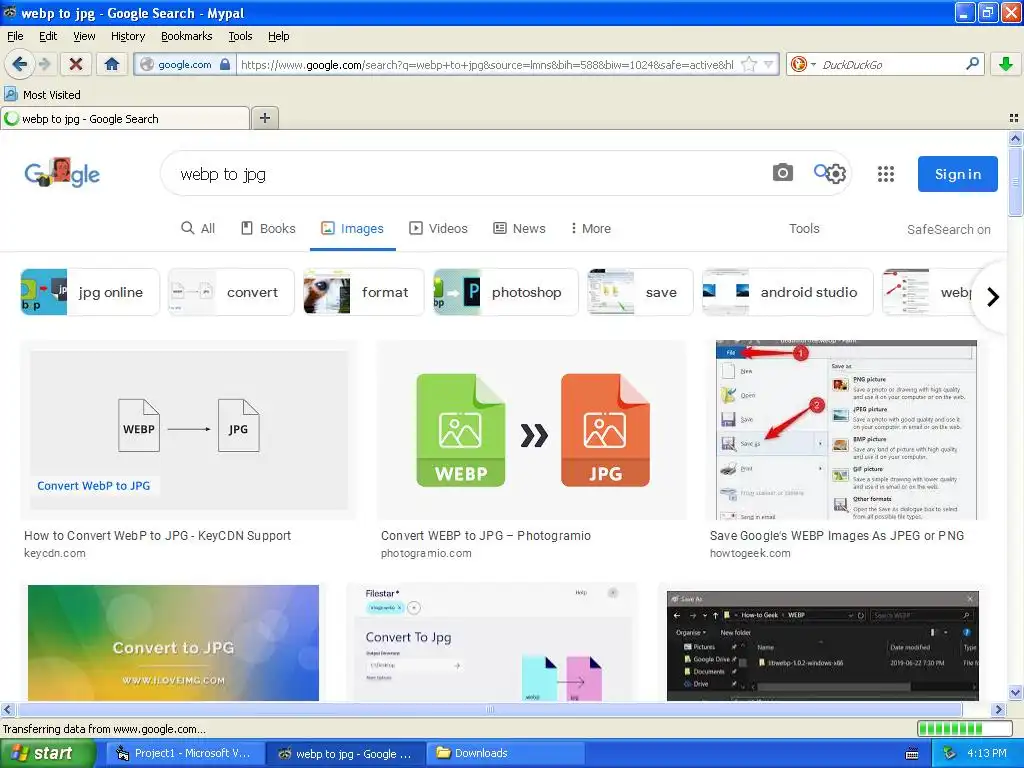Image resolution: width=1024 pixels, height=768 pixels.
Task: Open a new tab with the plus button
Action: (x=264, y=118)
